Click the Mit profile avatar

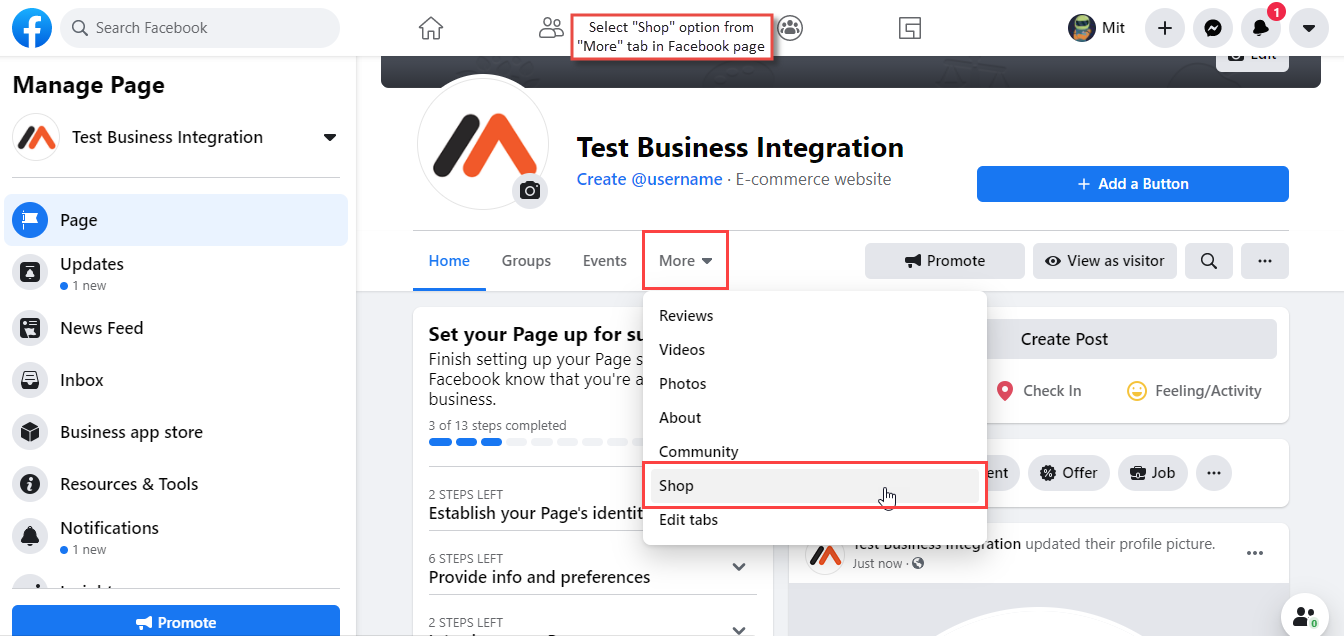[x=1082, y=28]
